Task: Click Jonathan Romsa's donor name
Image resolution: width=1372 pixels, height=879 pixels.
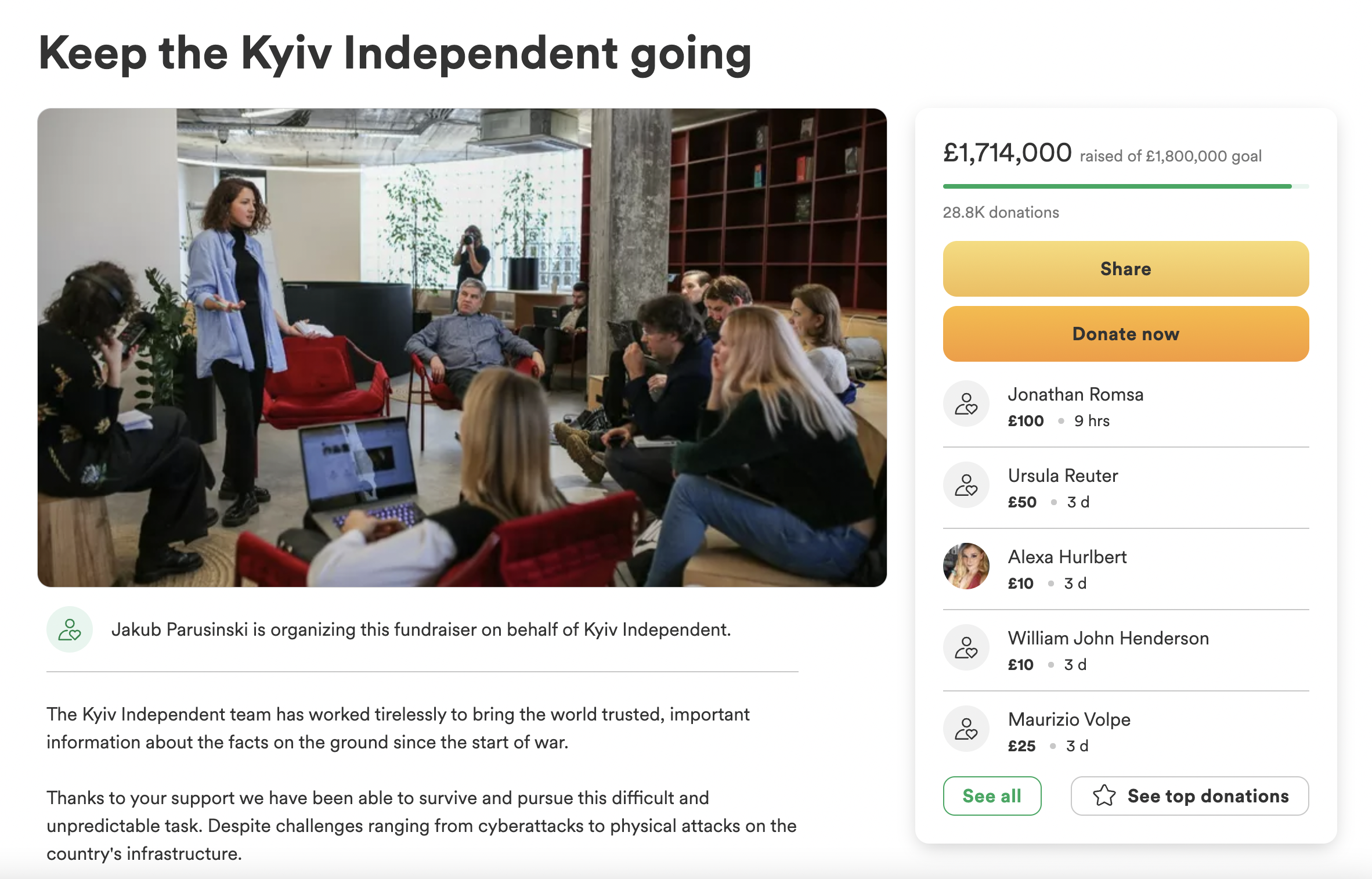Action: point(1075,394)
